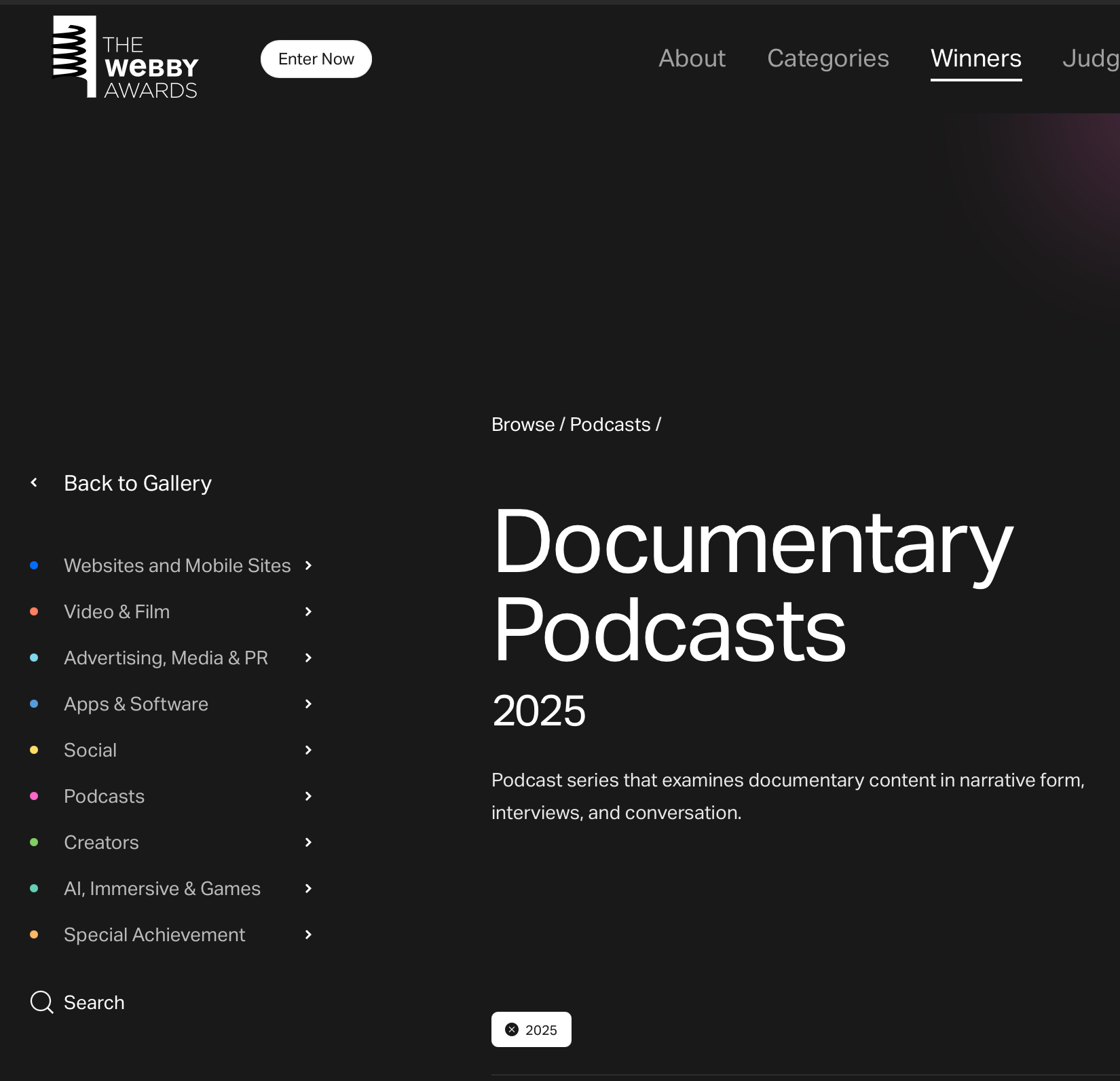Expand the Advertising, Media & PR chevron
Screen dimensions: 1120x1081
coord(308,658)
